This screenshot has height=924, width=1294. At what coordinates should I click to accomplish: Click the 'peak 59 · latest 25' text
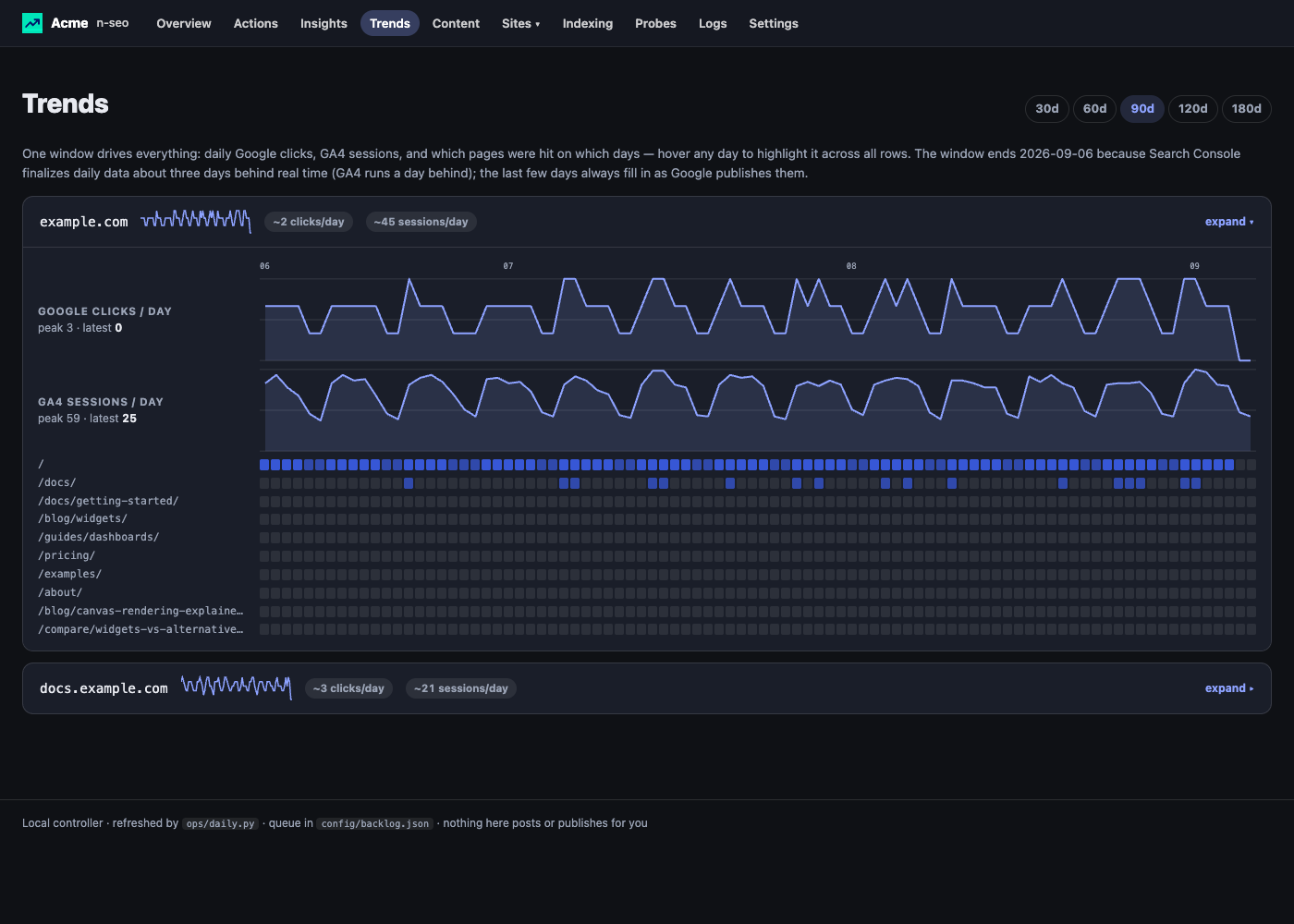tap(88, 419)
